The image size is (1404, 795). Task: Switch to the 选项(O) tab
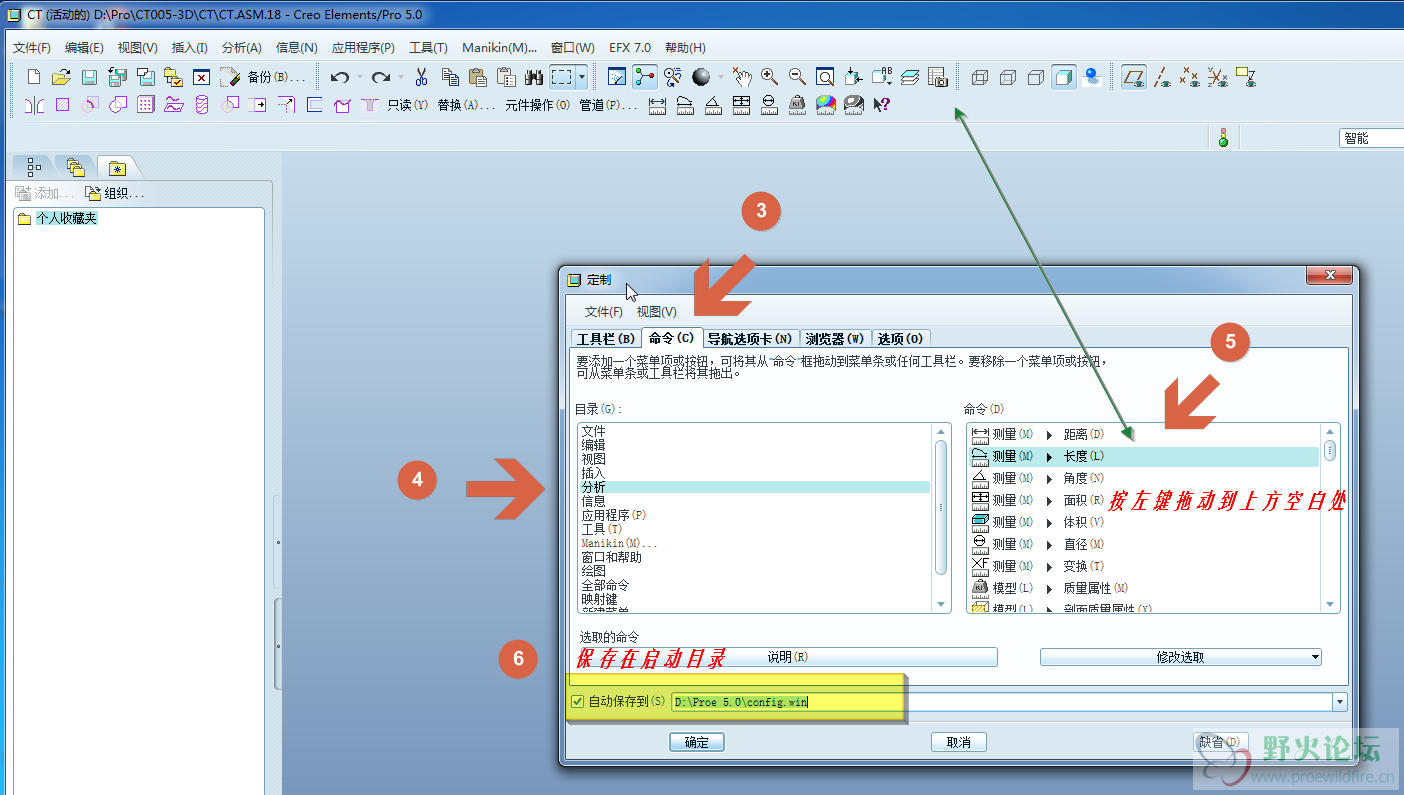tap(900, 339)
